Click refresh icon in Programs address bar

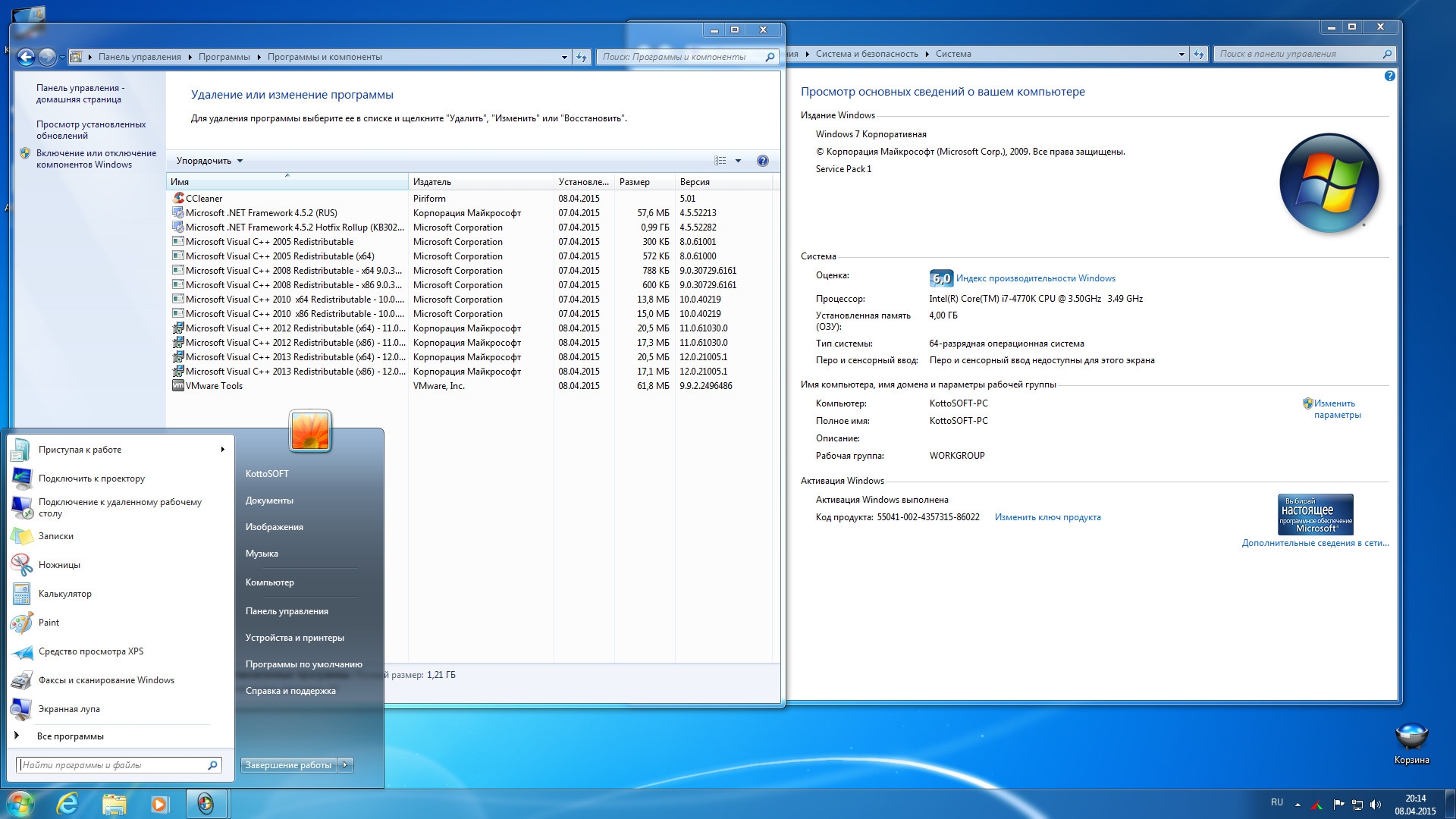[x=582, y=57]
